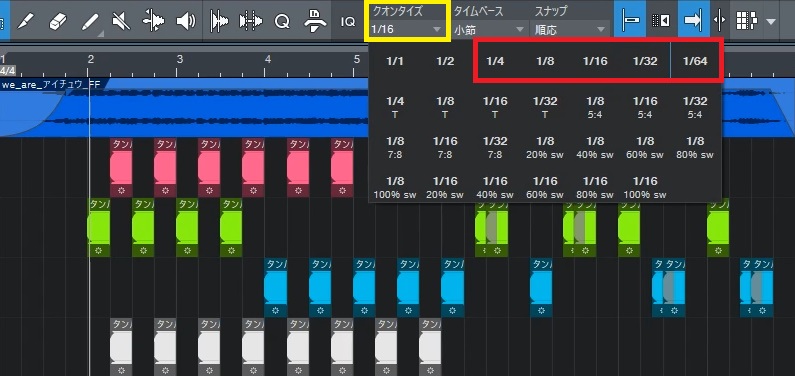Select the Split (knife) tool
This screenshot has width=795, height=376.
[x=25, y=20]
